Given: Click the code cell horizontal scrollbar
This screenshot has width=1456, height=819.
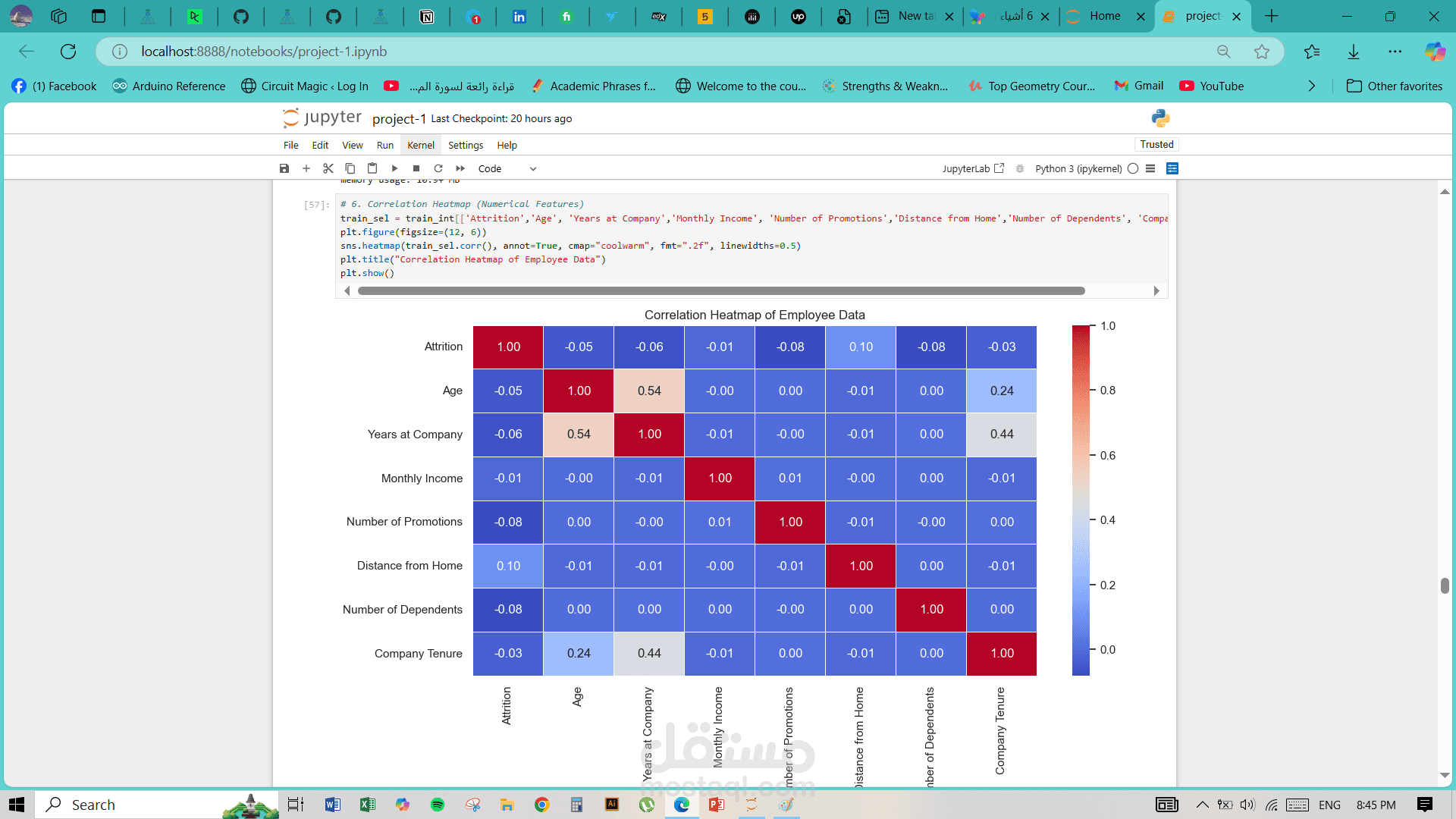Looking at the screenshot, I should pos(720,291).
